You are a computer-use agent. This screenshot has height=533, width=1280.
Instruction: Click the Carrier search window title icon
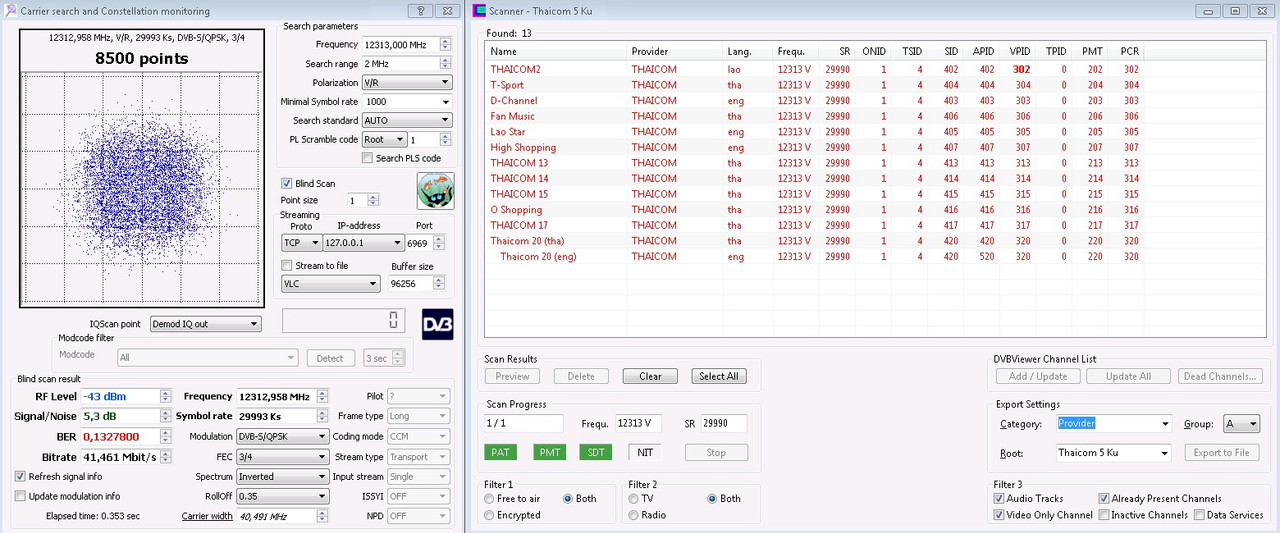click(x=11, y=11)
